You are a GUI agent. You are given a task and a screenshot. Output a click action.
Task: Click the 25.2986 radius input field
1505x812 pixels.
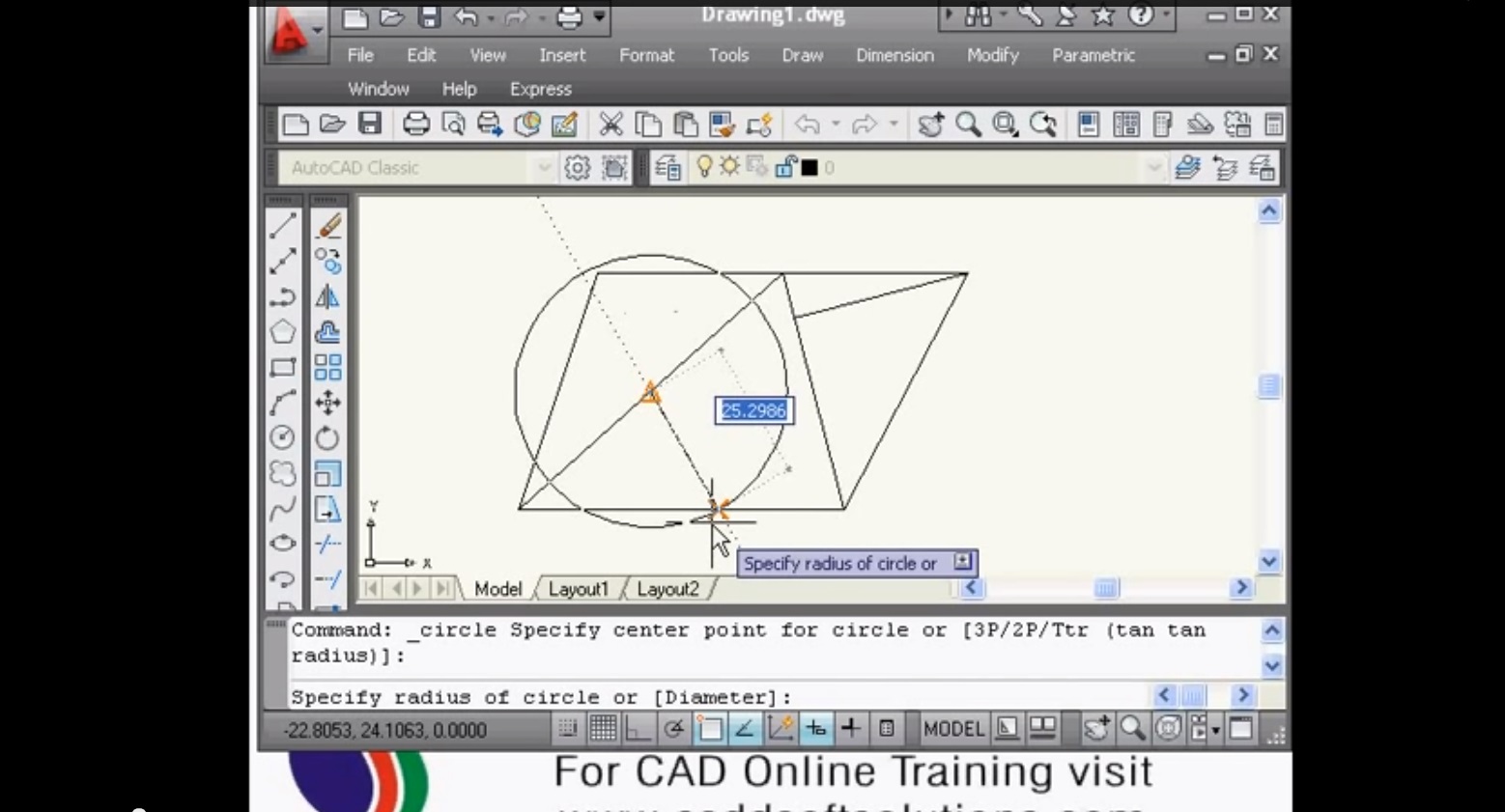(753, 410)
